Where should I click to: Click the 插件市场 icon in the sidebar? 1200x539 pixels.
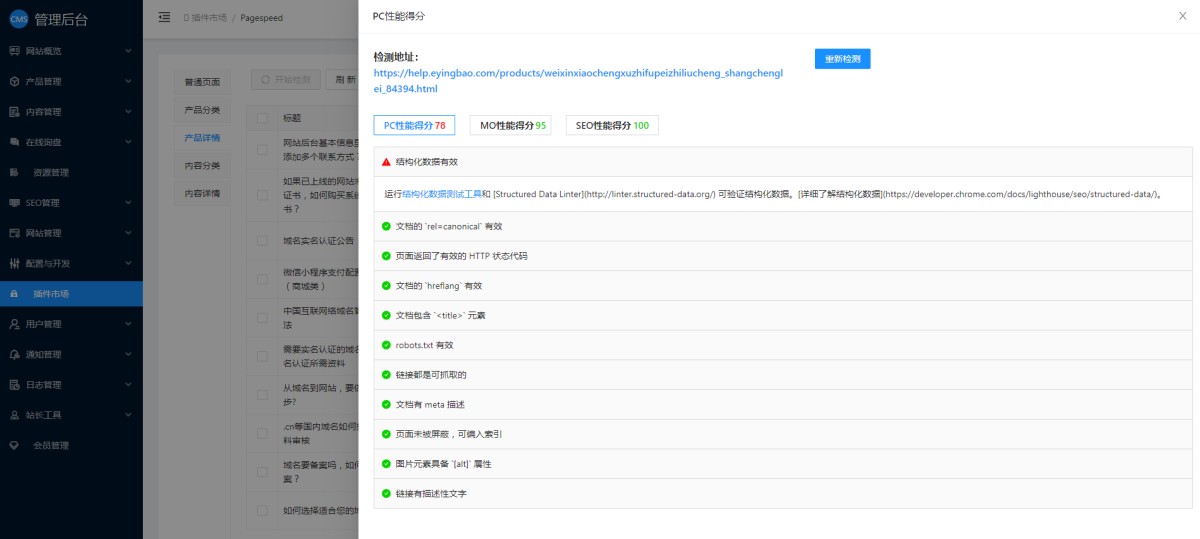pos(14,294)
